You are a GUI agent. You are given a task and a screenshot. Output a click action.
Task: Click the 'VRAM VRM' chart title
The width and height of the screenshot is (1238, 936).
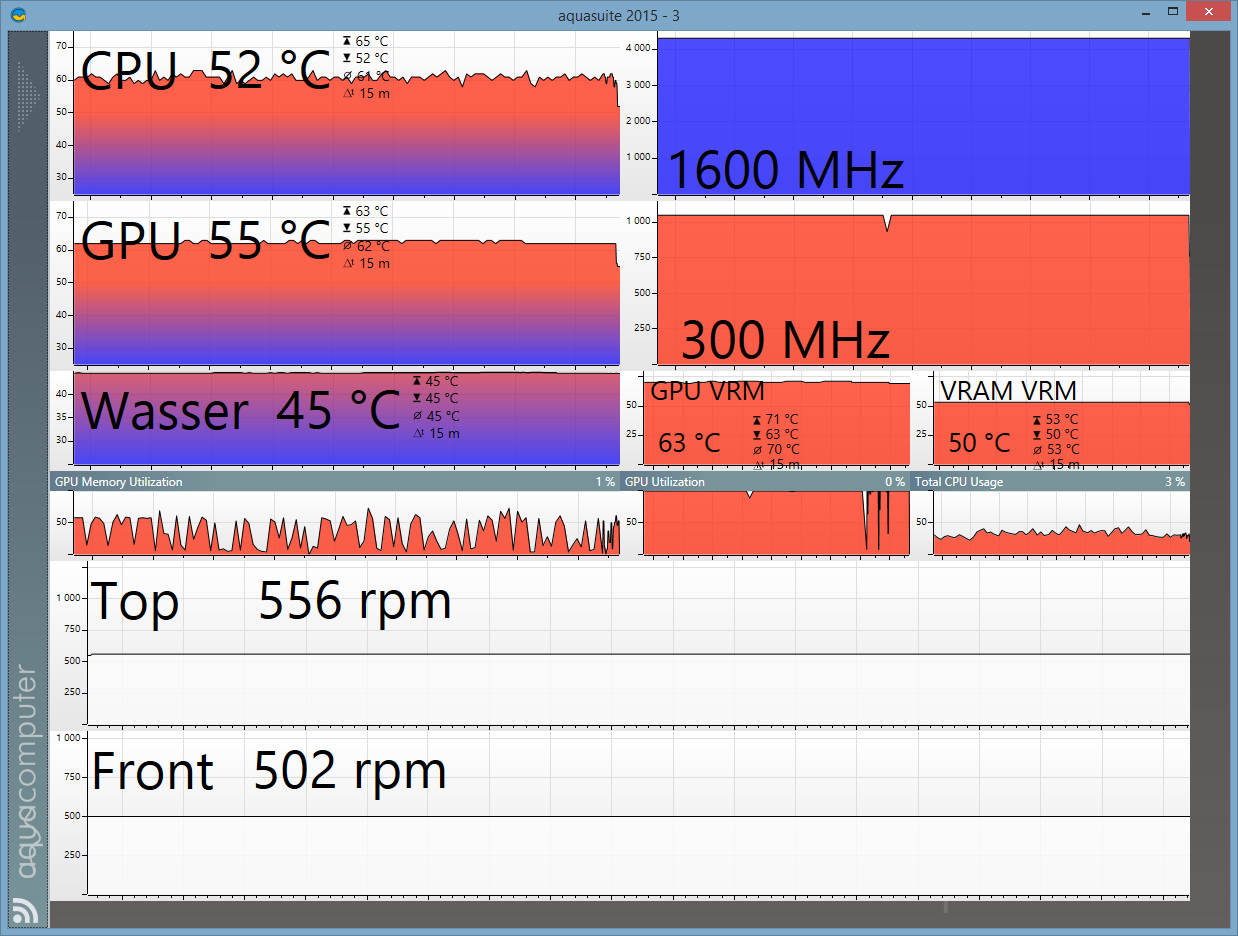1008,391
